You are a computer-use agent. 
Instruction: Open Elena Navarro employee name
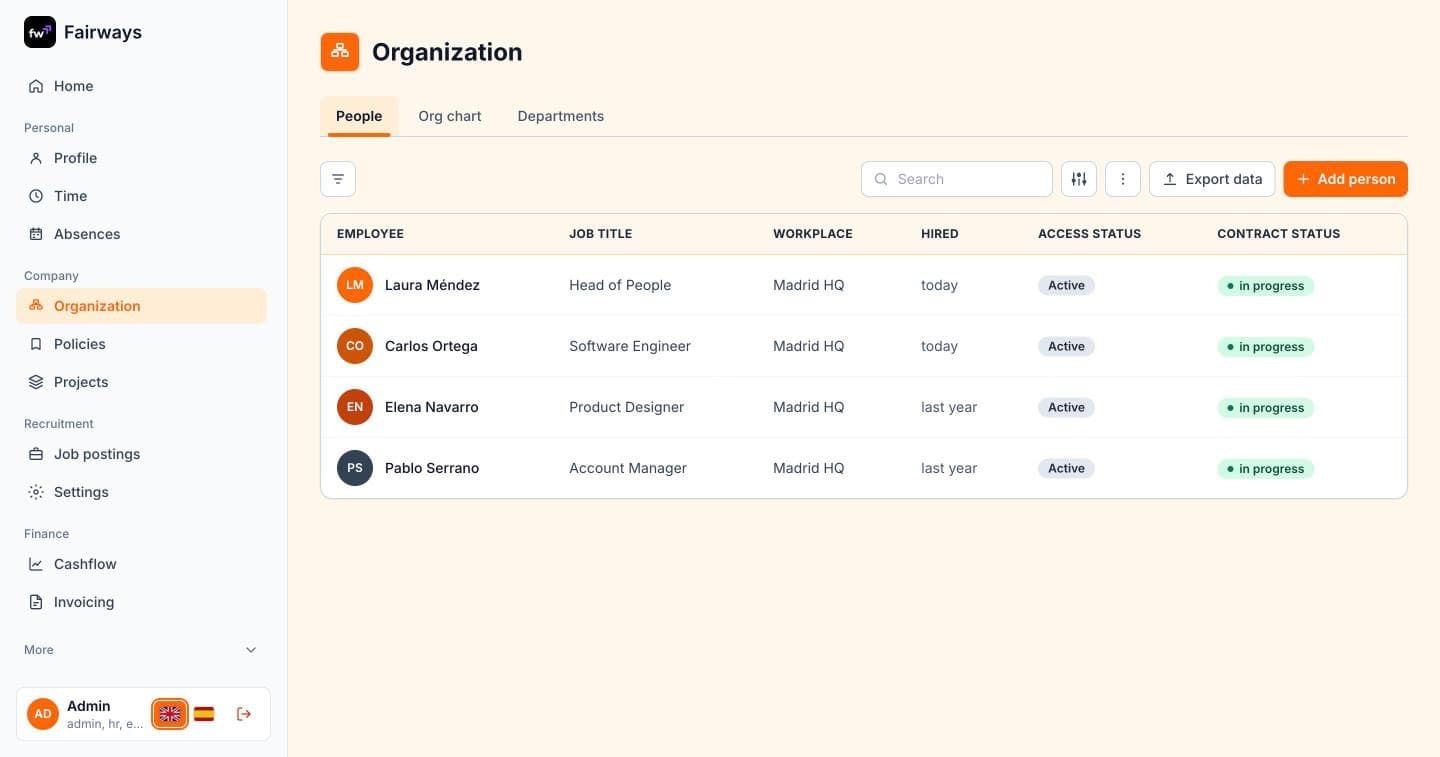point(432,407)
